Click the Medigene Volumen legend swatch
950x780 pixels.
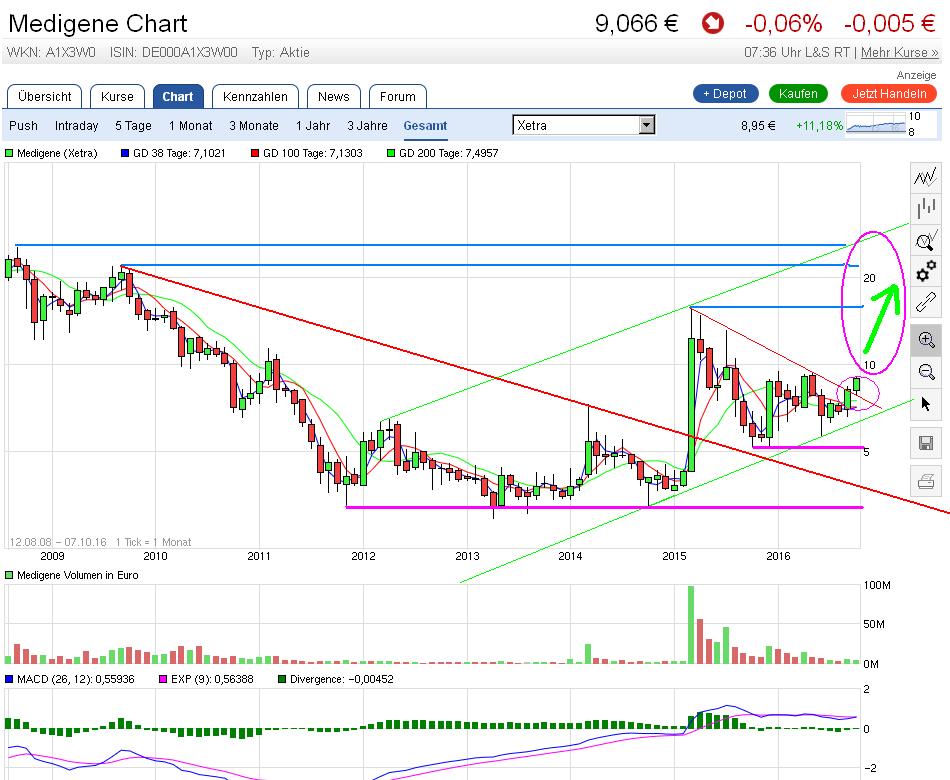coord(9,575)
